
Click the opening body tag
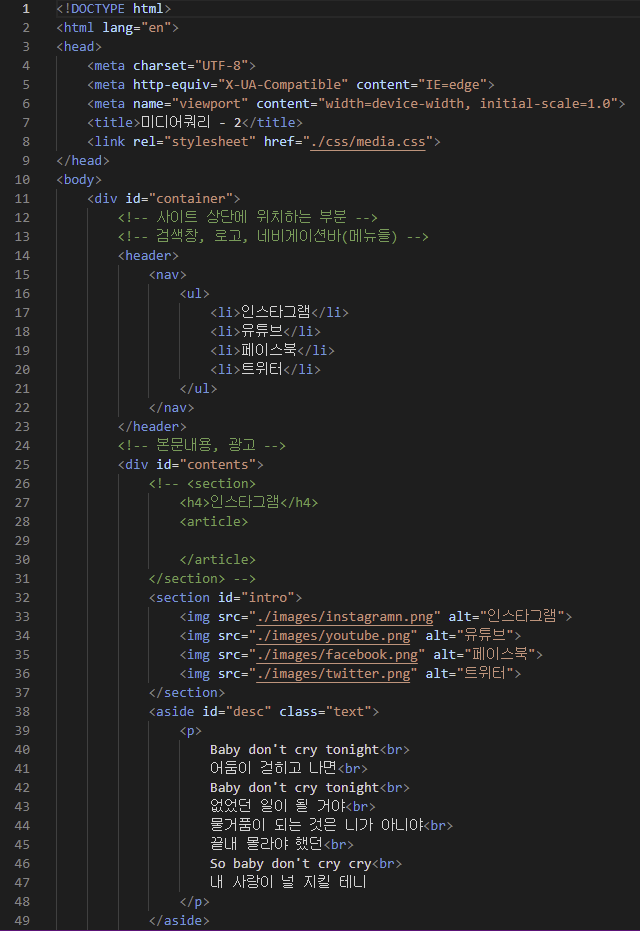pyautogui.click(x=79, y=180)
